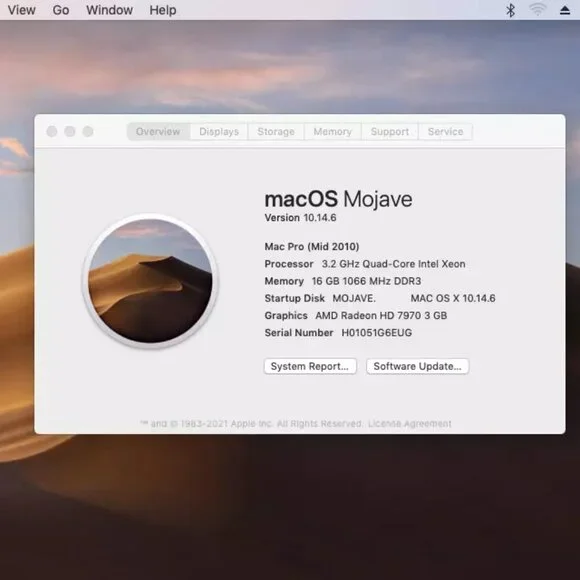Switch to the Displays tab
The width and height of the screenshot is (580, 580).
click(x=219, y=132)
